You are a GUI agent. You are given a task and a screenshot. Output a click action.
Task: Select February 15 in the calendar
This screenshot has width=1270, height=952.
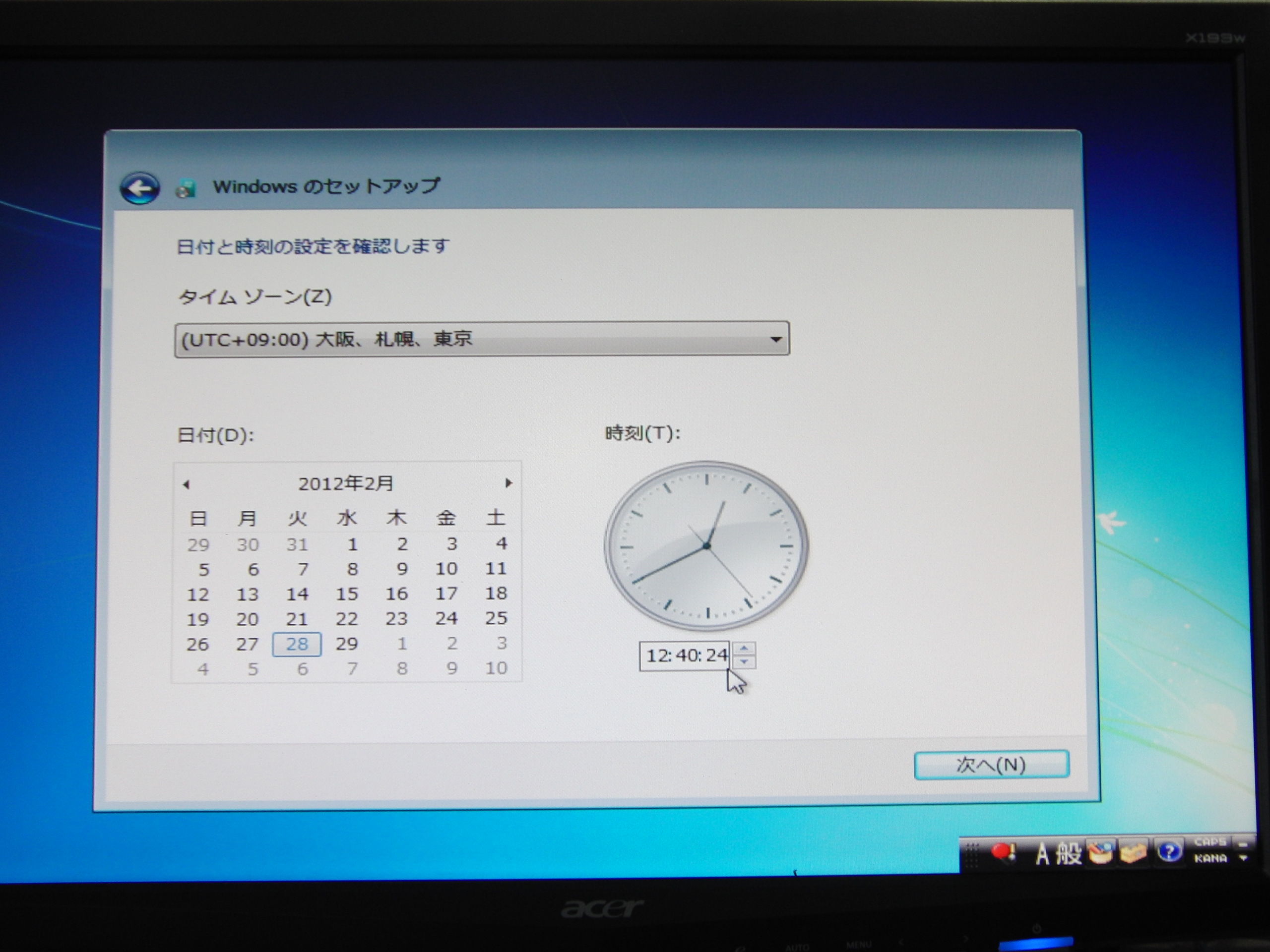click(x=347, y=594)
